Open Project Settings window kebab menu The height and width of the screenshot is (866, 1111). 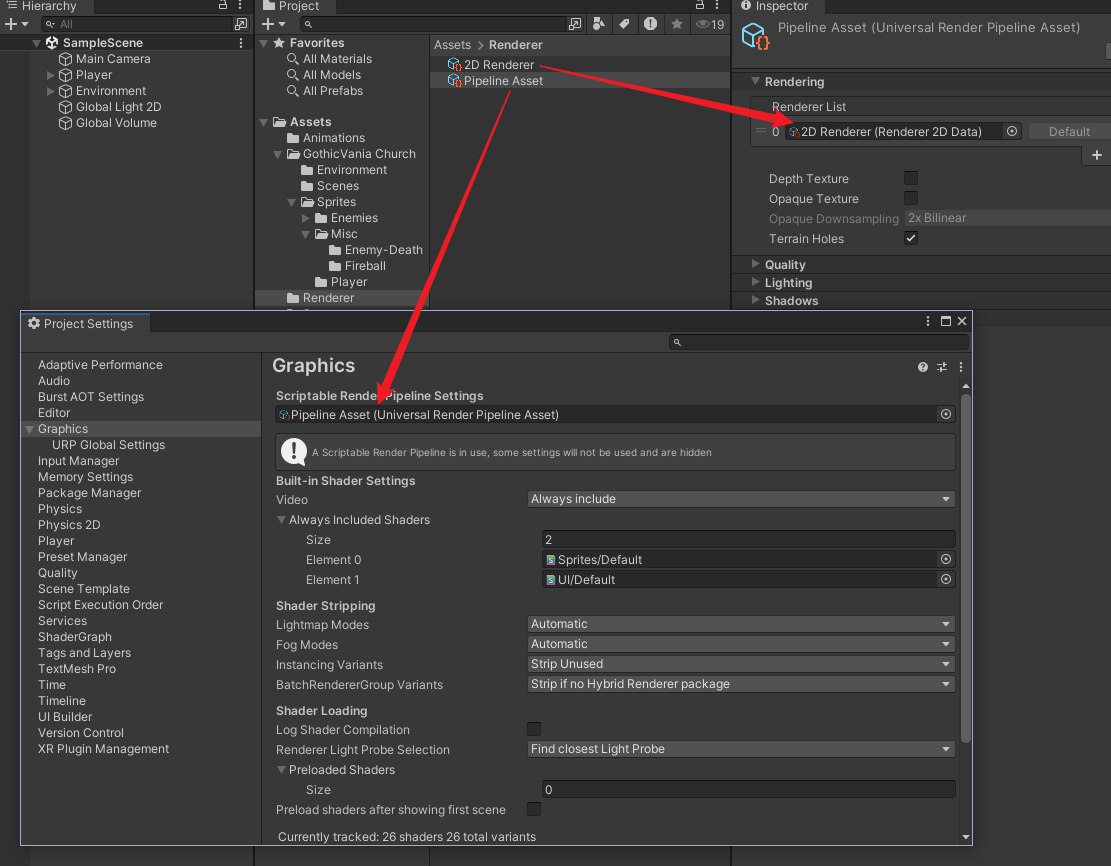coord(927,321)
